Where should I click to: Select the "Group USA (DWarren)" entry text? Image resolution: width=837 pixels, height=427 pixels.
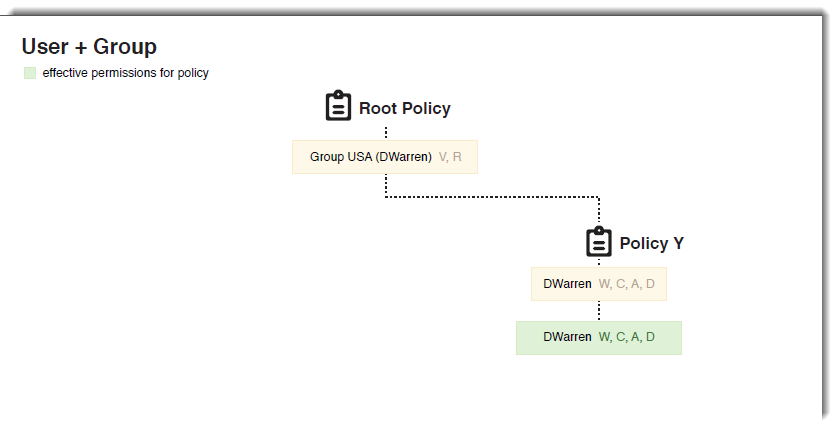coord(370,157)
